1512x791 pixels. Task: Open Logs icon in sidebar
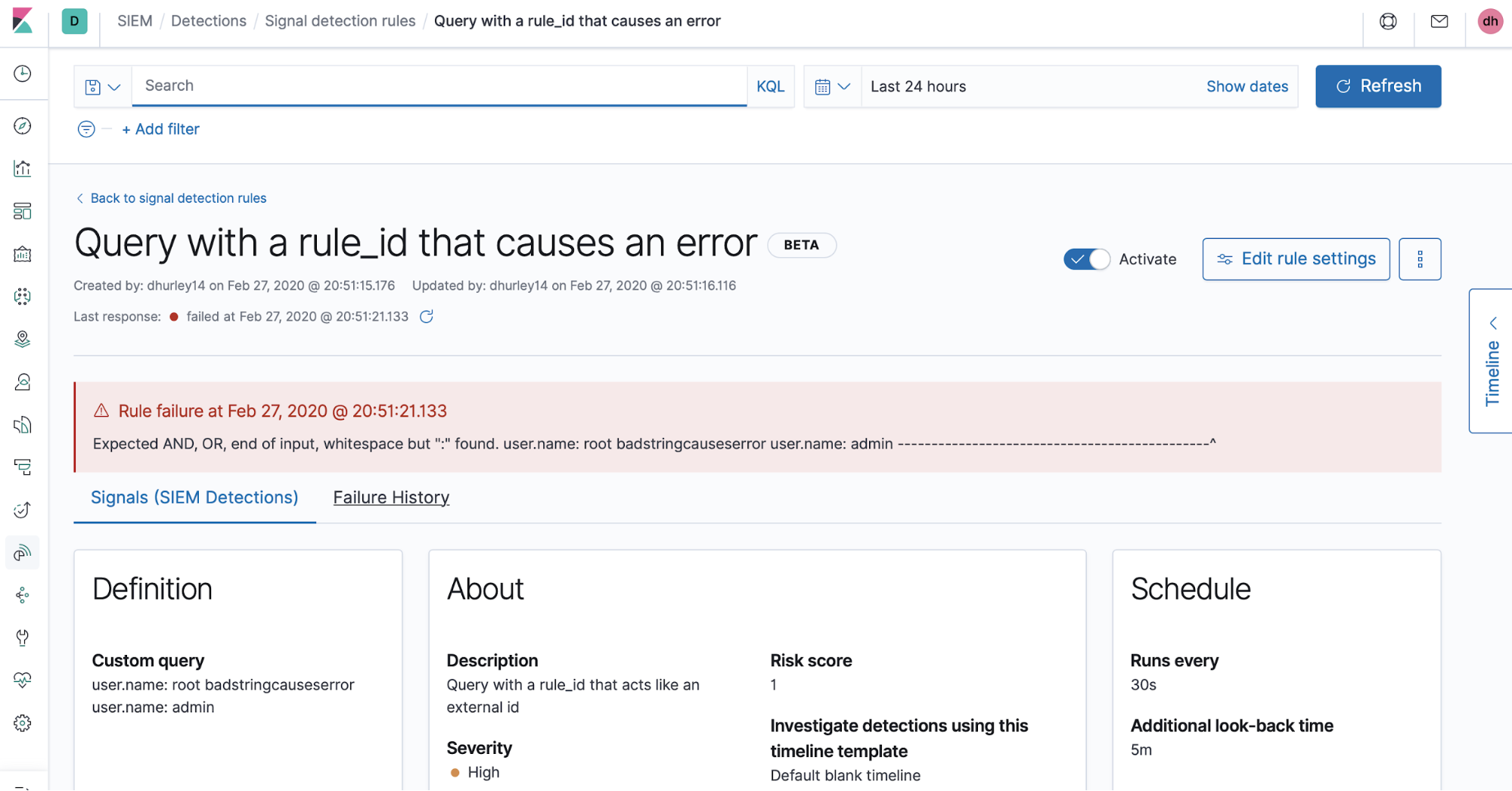[23, 425]
